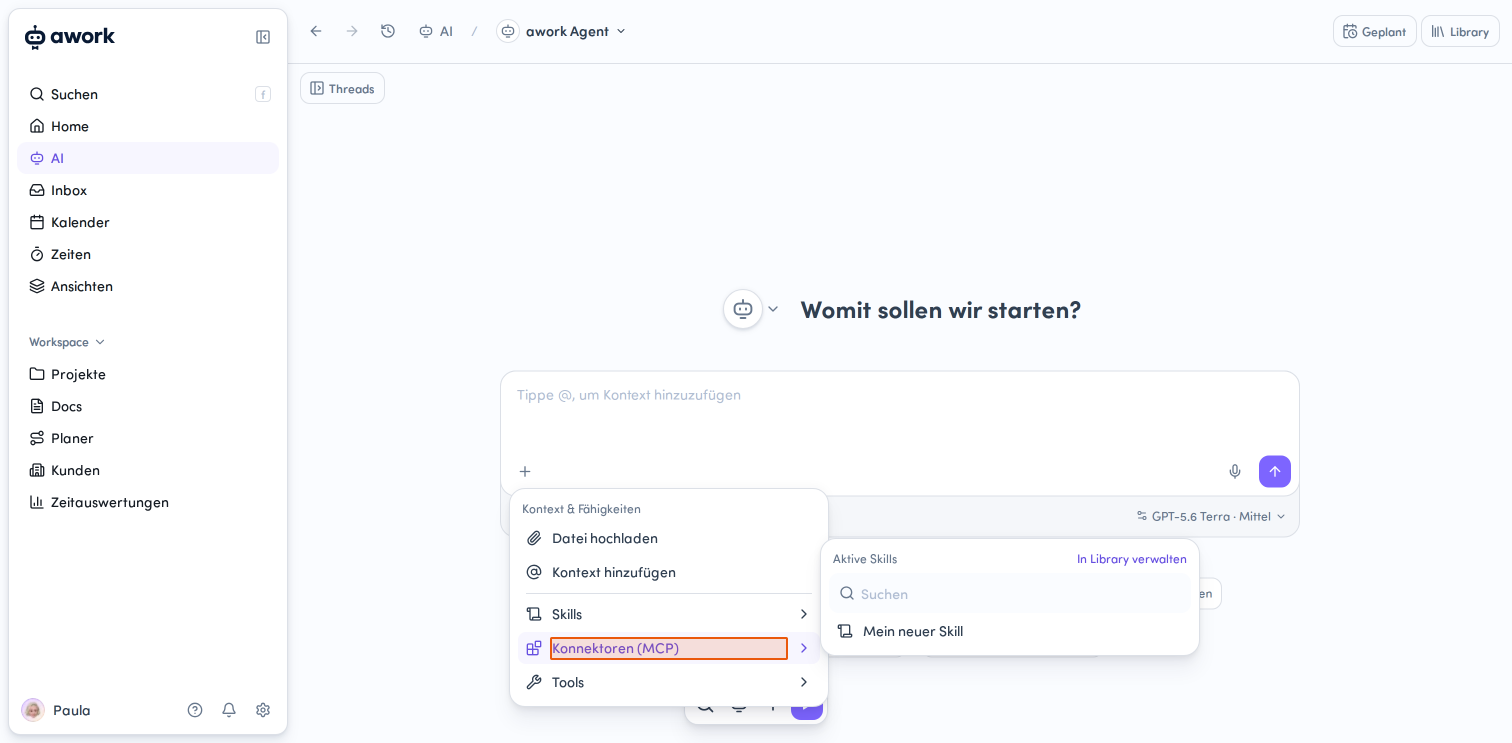Open Kalender in the sidebar
The image size is (1512, 743).
click(148, 222)
